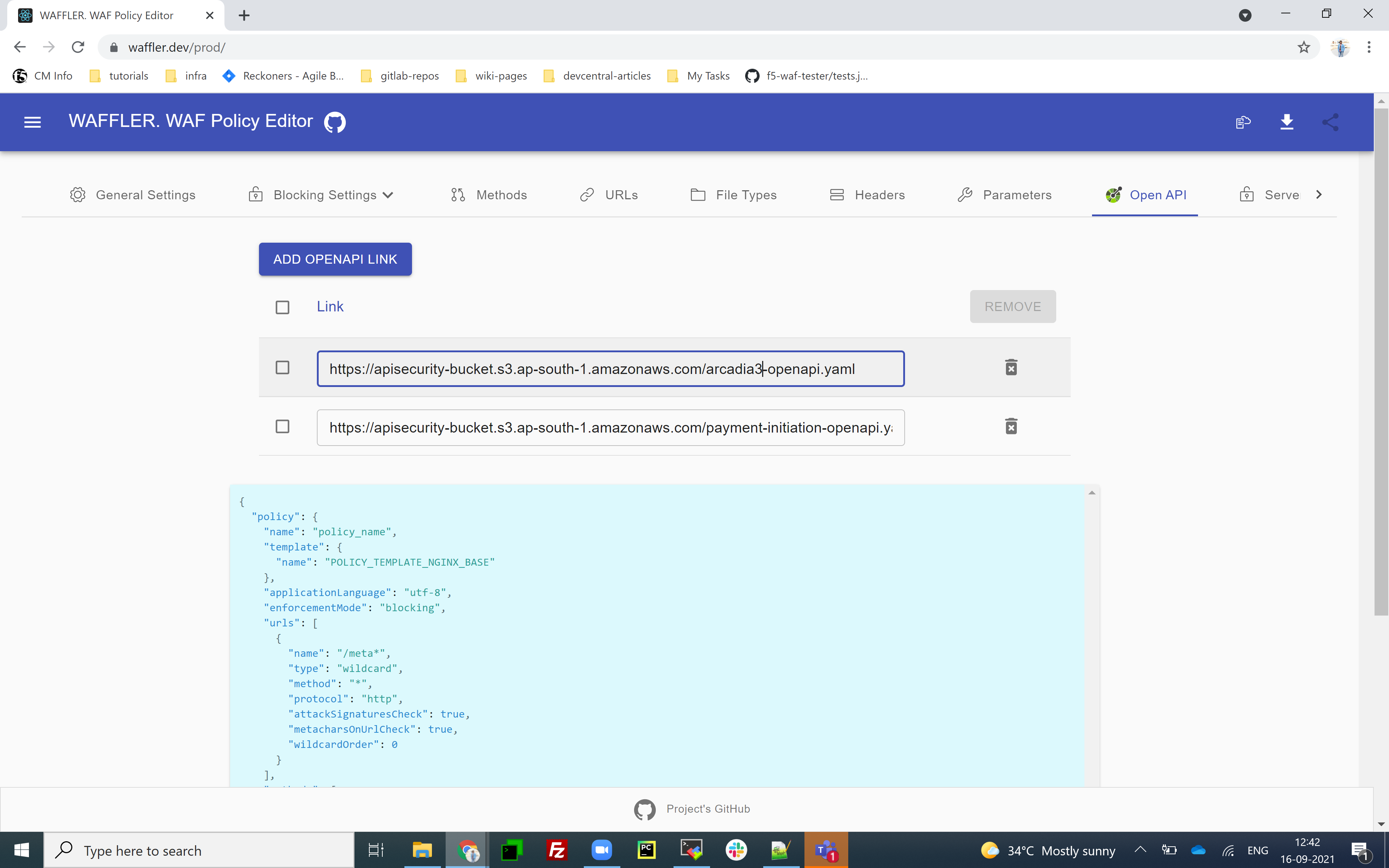Switch to the General Settings tab
The image size is (1389, 868).
(x=133, y=195)
